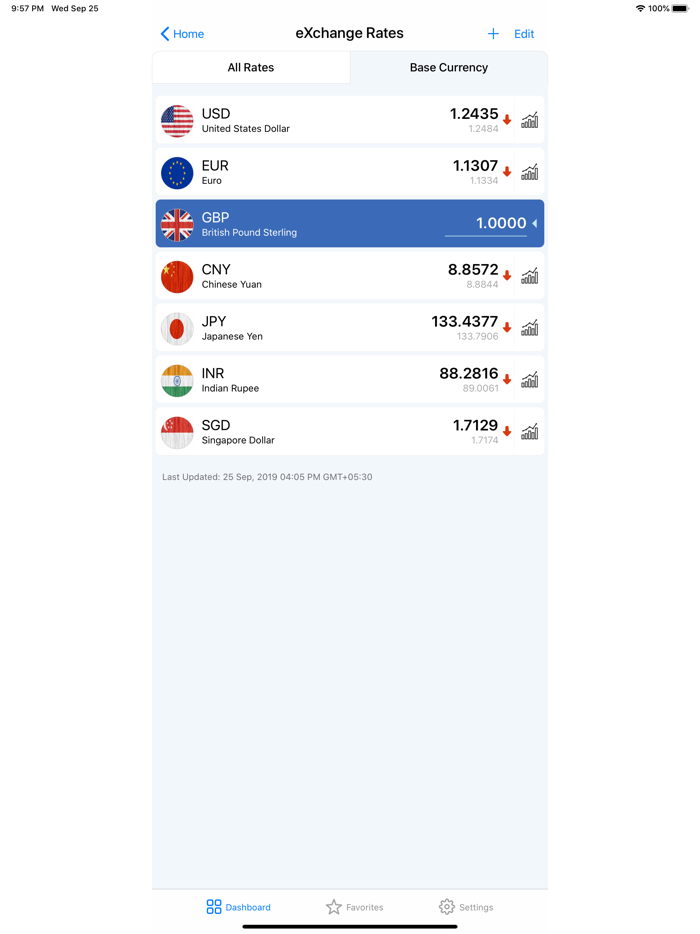
Task: Open the chart icon beside USD rate
Action: pyautogui.click(x=529, y=120)
